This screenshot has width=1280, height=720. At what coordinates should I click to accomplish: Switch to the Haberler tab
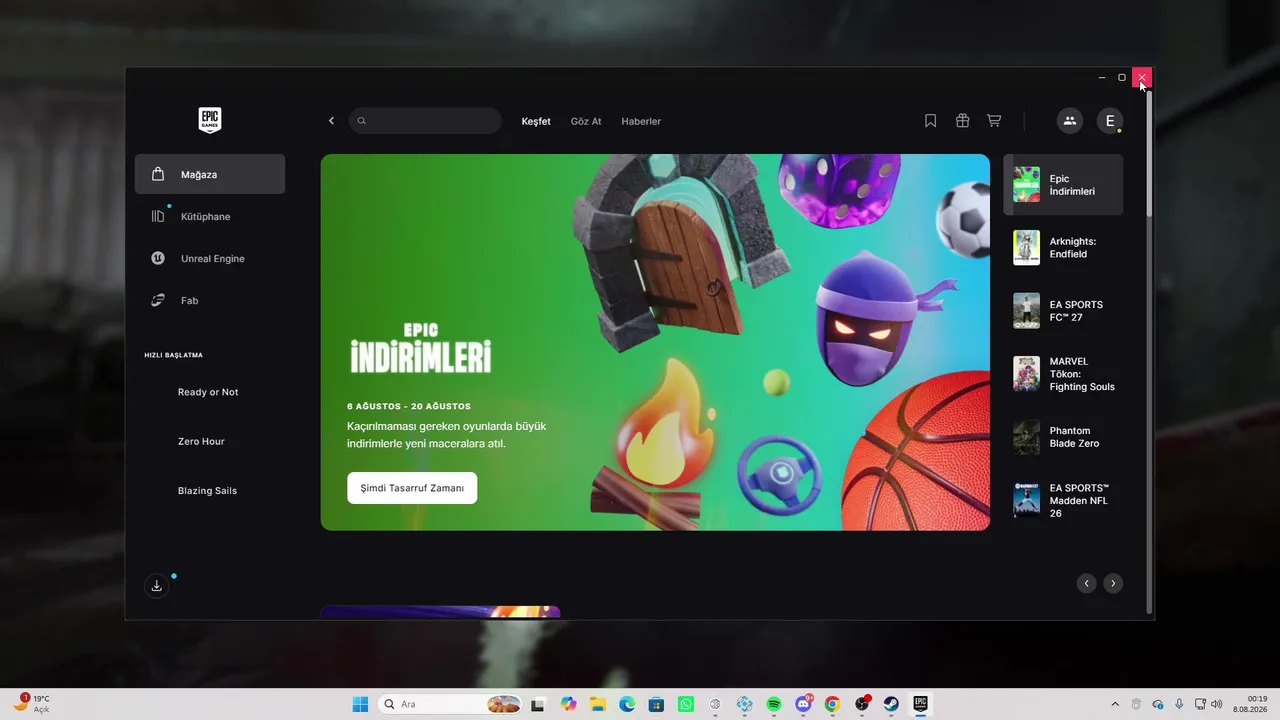pos(641,121)
